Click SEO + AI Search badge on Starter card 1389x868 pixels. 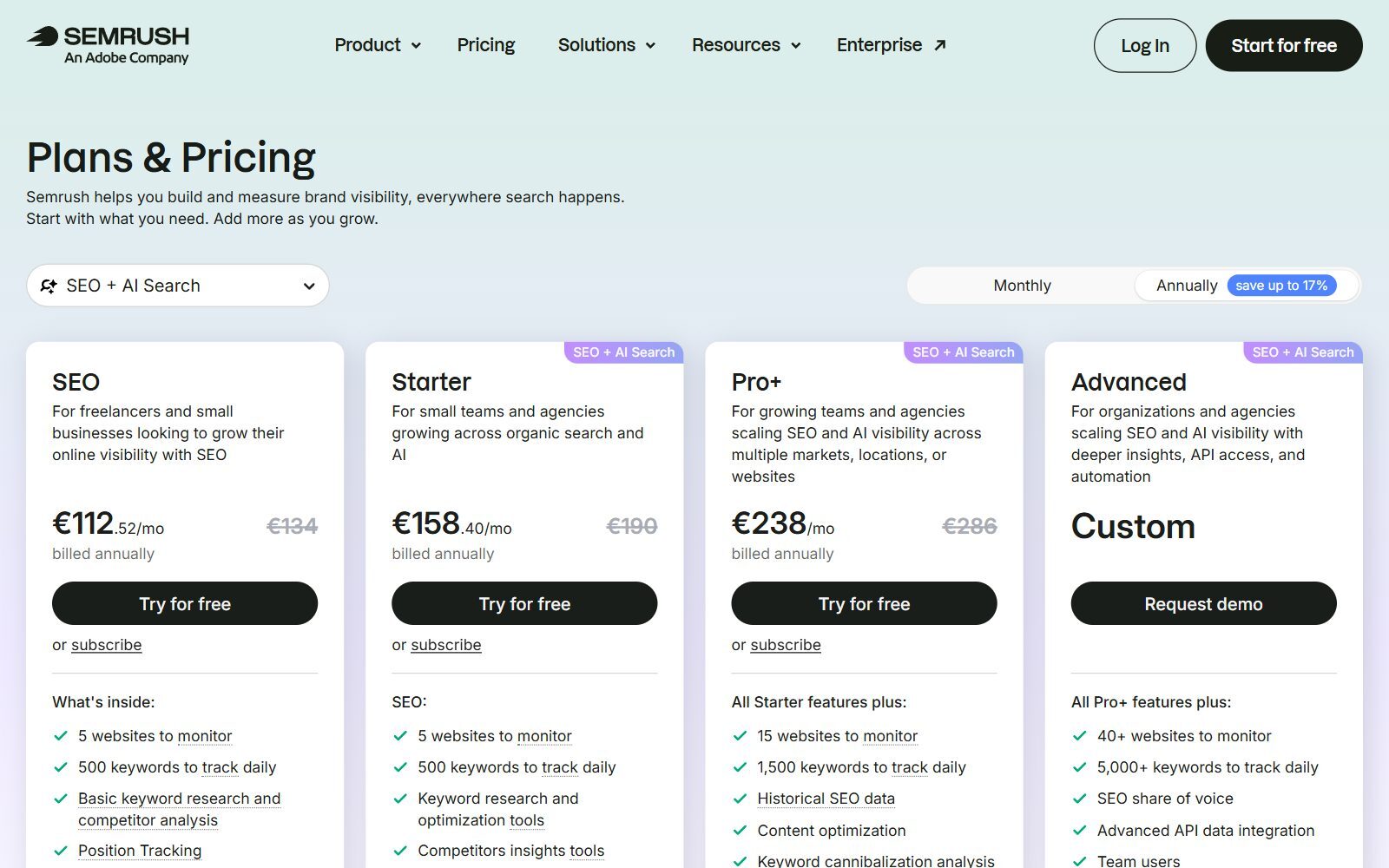point(623,352)
